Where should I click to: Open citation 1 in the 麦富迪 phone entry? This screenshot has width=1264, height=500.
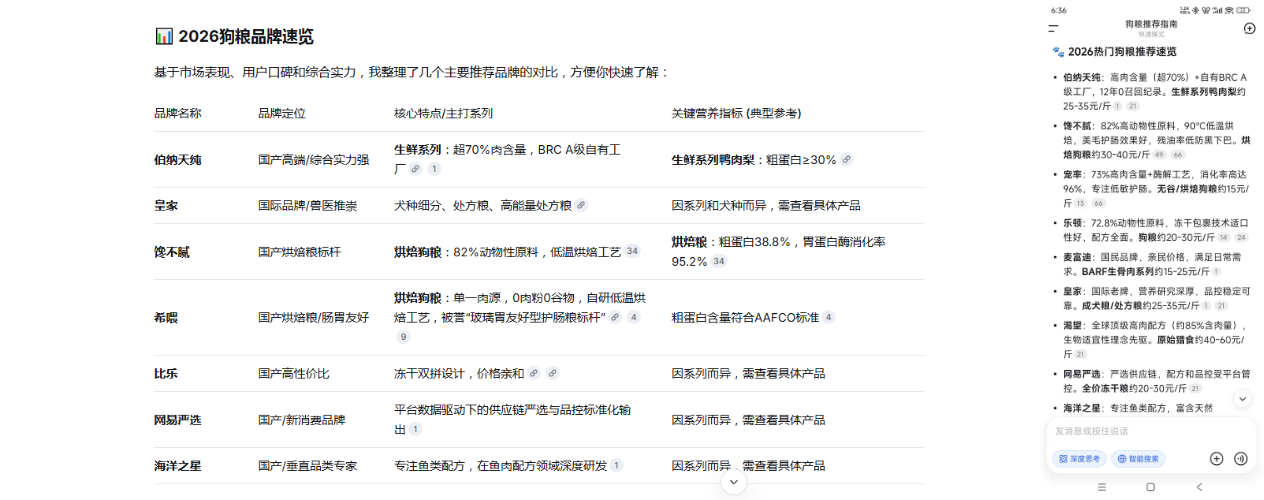click(x=1216, y=271)
